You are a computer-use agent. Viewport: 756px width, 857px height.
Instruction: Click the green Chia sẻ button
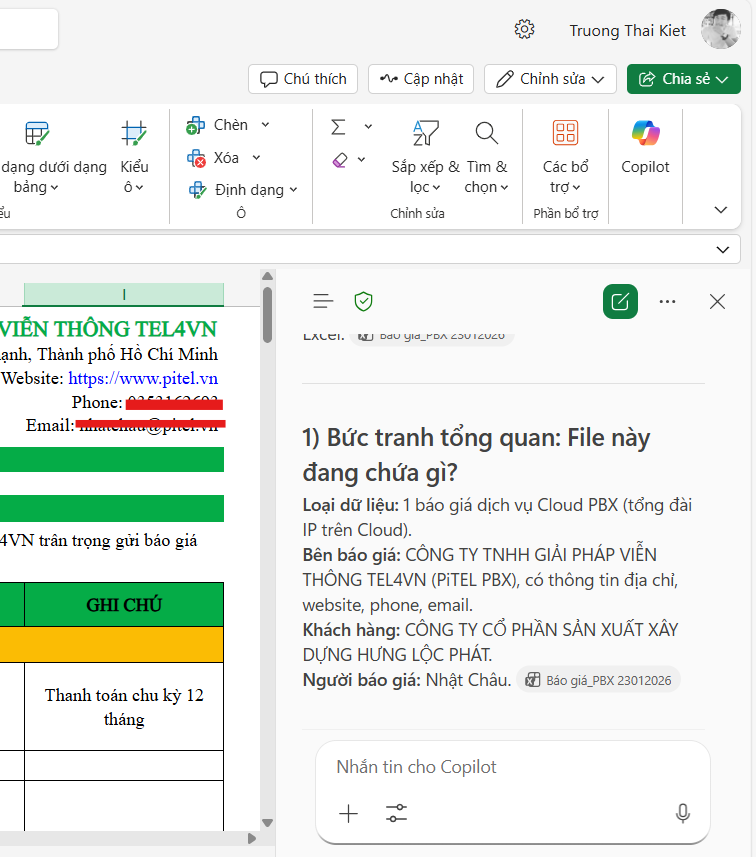coord(683,79)
